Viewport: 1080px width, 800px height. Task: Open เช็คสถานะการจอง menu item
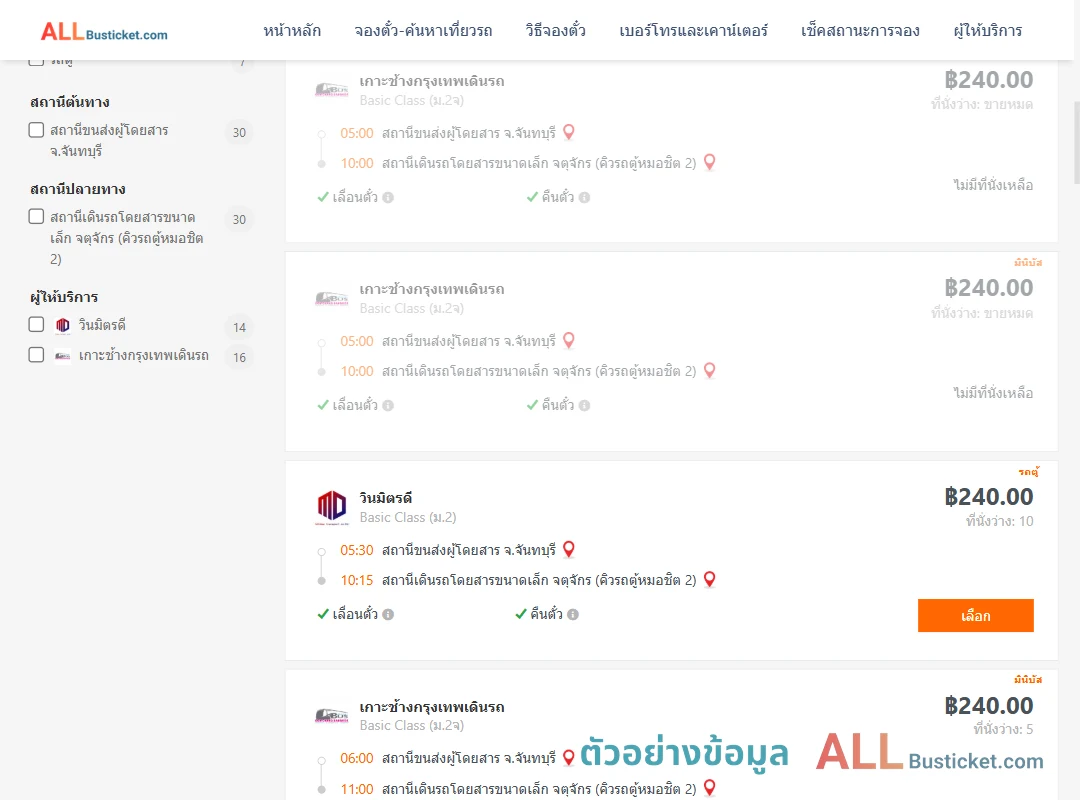tap(860, 30)
